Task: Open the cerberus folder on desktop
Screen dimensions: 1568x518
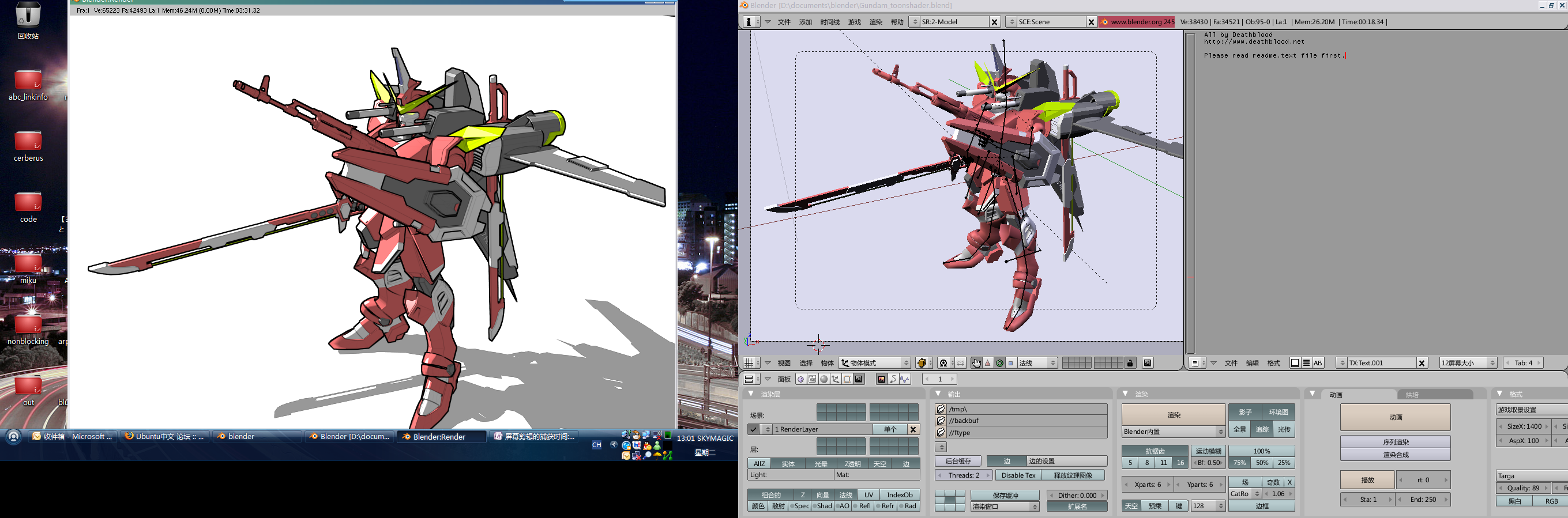Action: click(28, 146)
